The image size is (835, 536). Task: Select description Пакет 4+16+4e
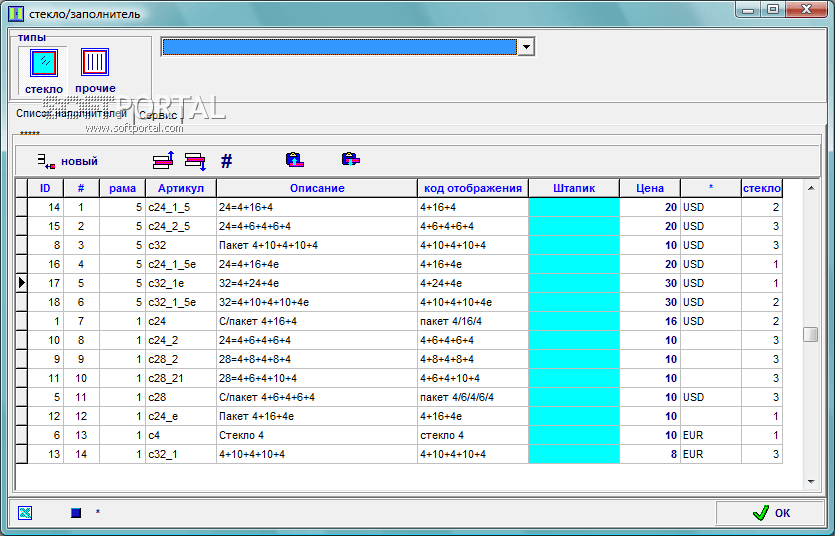(317, 416)
